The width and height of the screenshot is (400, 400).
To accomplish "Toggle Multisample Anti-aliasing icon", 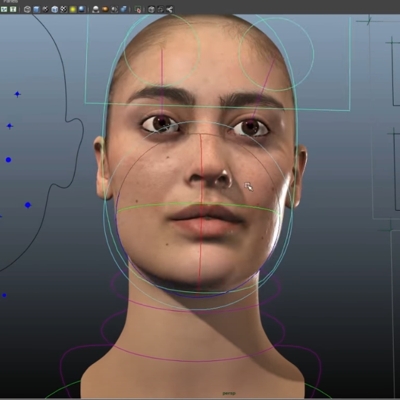I will click(114, 9).
